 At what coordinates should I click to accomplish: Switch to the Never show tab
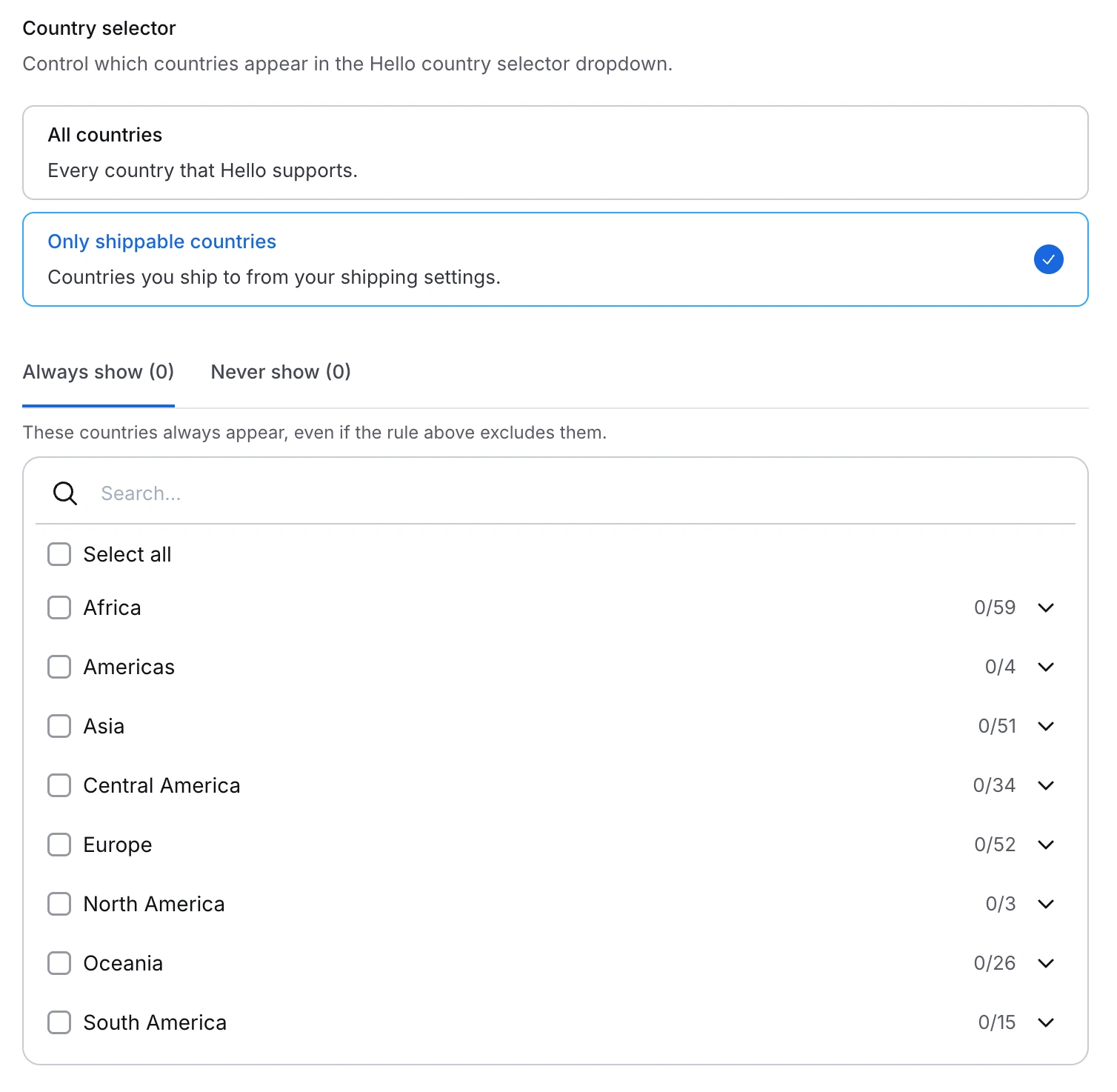[280, 372]
